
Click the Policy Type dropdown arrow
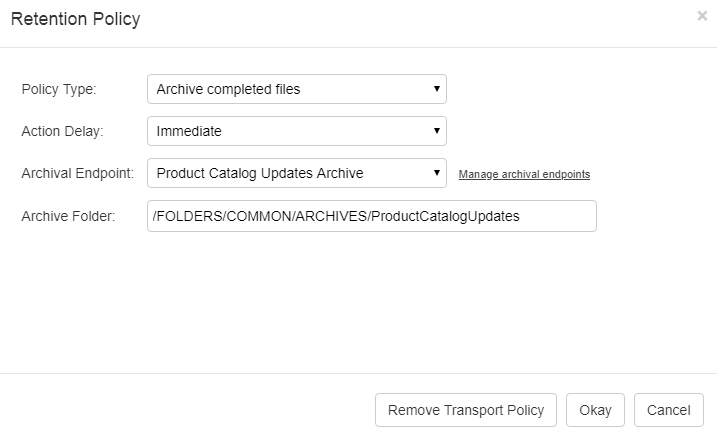point(437,89)
